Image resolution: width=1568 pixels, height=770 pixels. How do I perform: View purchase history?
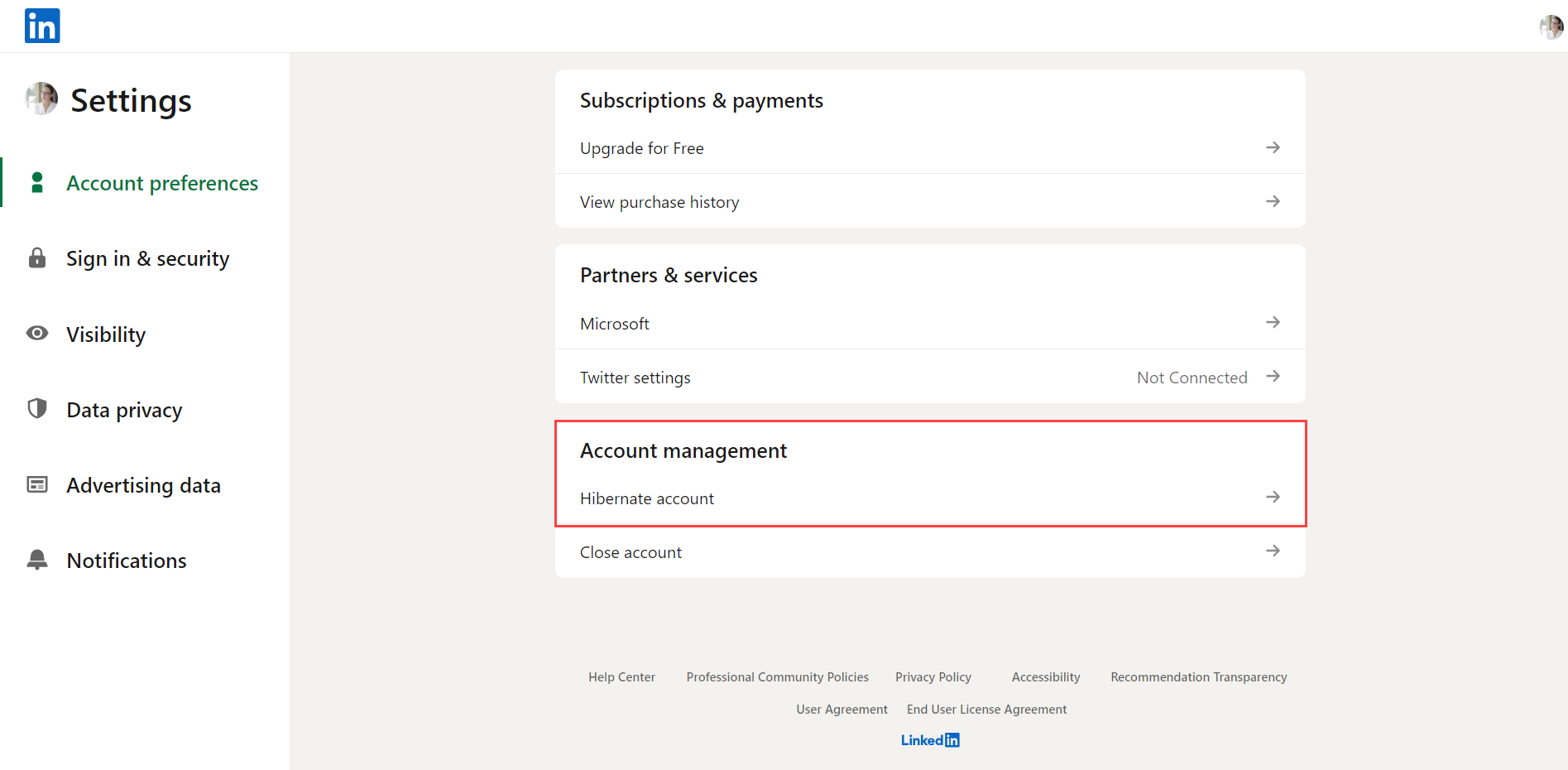pyautogui.click(x=659, y=201)
